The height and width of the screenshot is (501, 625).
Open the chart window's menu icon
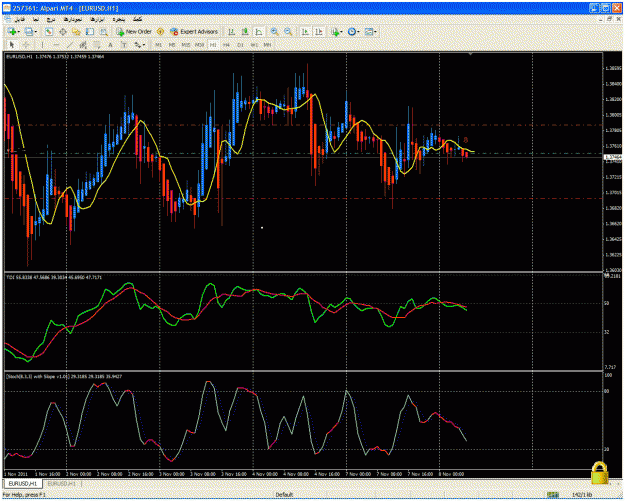[7, 19]
